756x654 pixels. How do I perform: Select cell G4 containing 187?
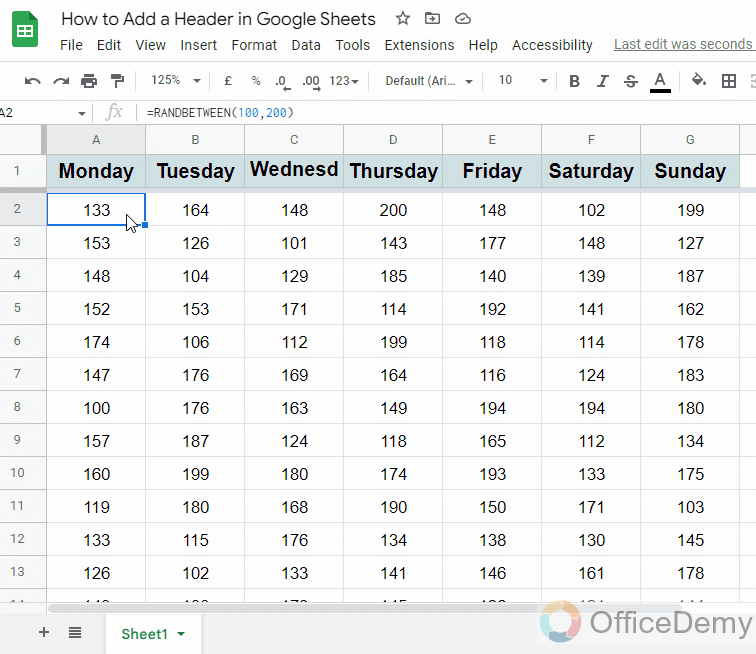click(x=690, y=276)
